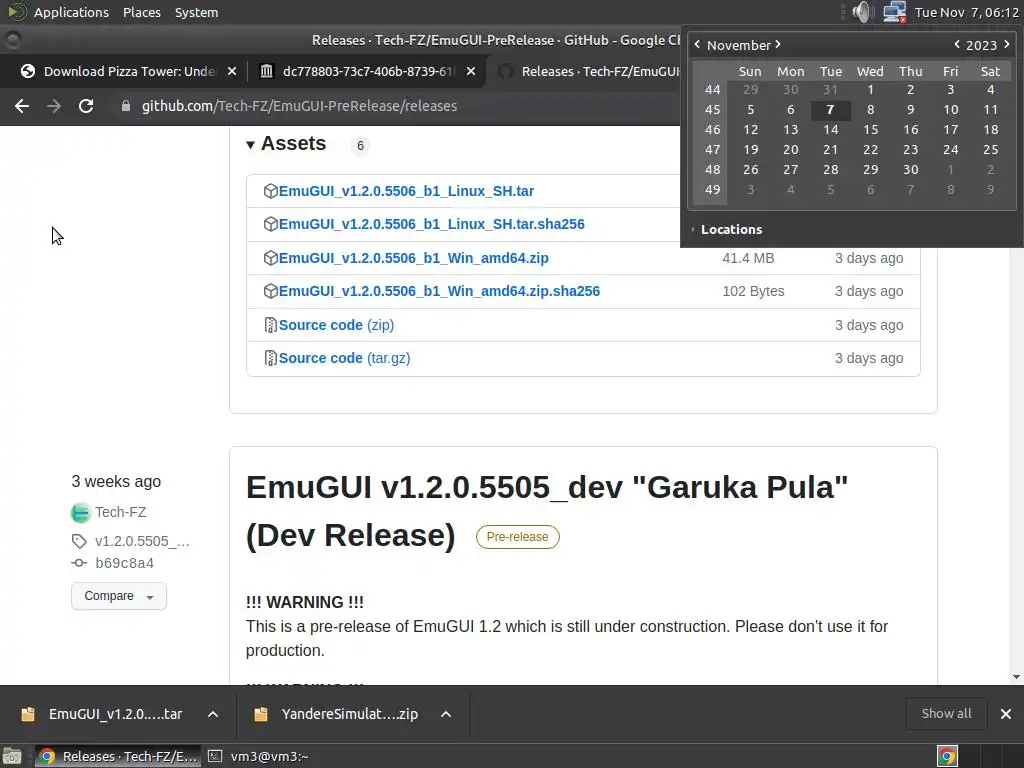Click the package icon beside Win_amd64.zip.sha256
This screenshot has width=1024, height=768.
[270, 291]
